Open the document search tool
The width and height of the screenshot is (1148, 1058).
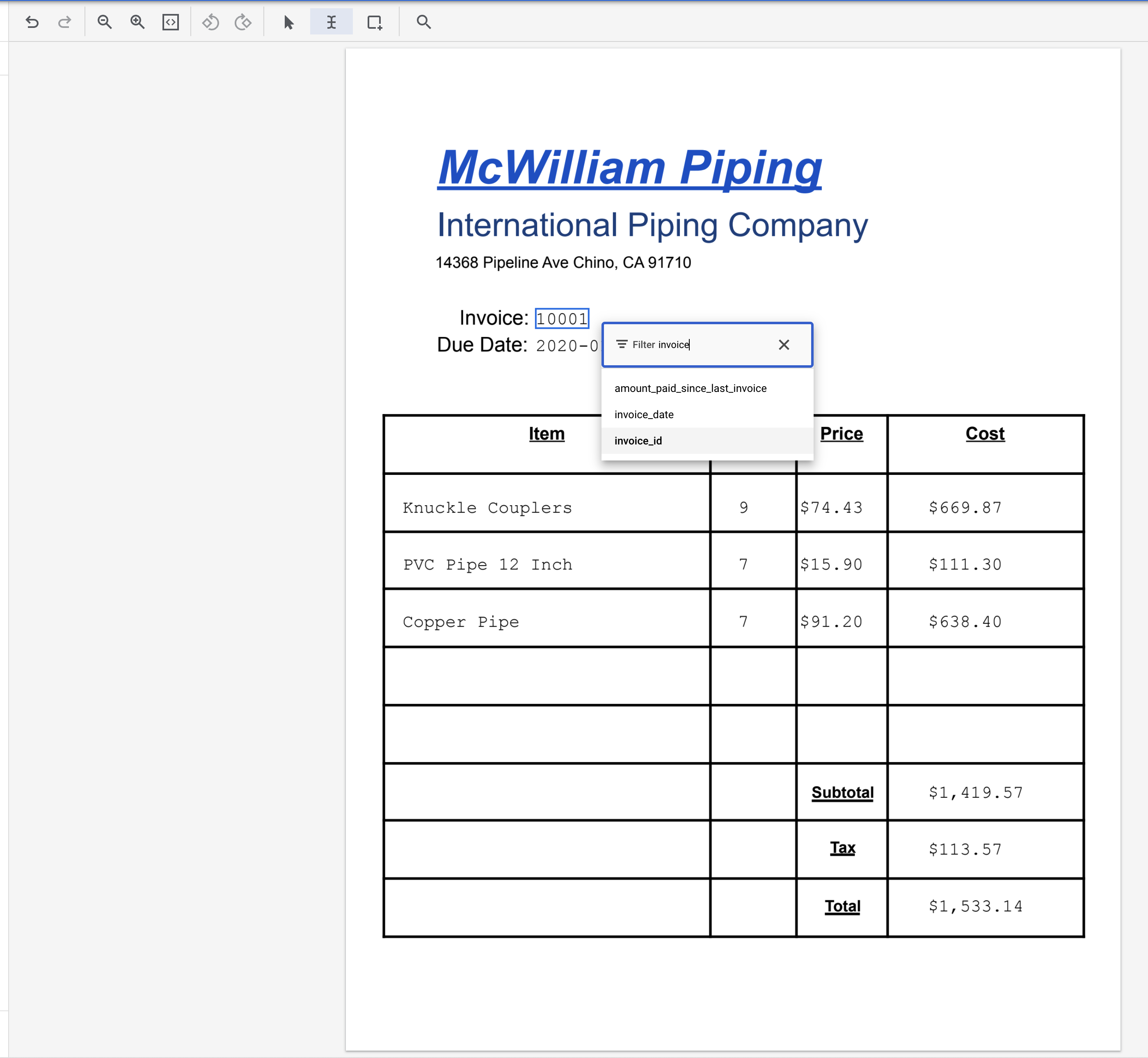(423, 22)
